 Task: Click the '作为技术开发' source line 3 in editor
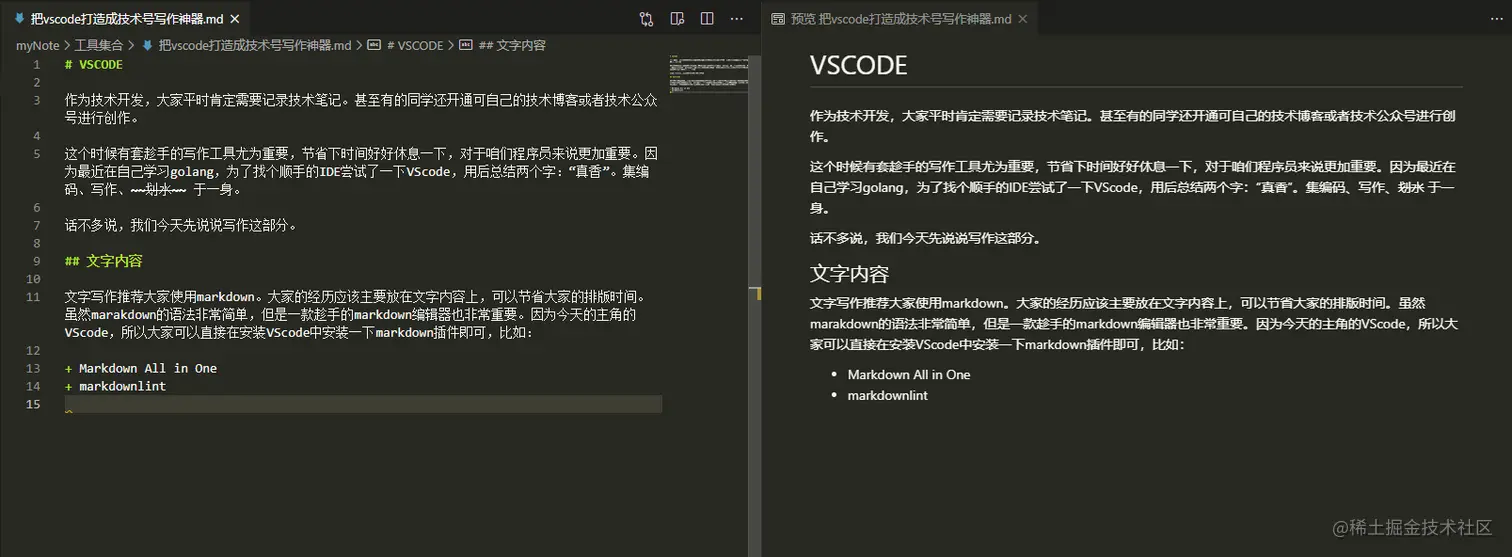[x=360, y=109]
